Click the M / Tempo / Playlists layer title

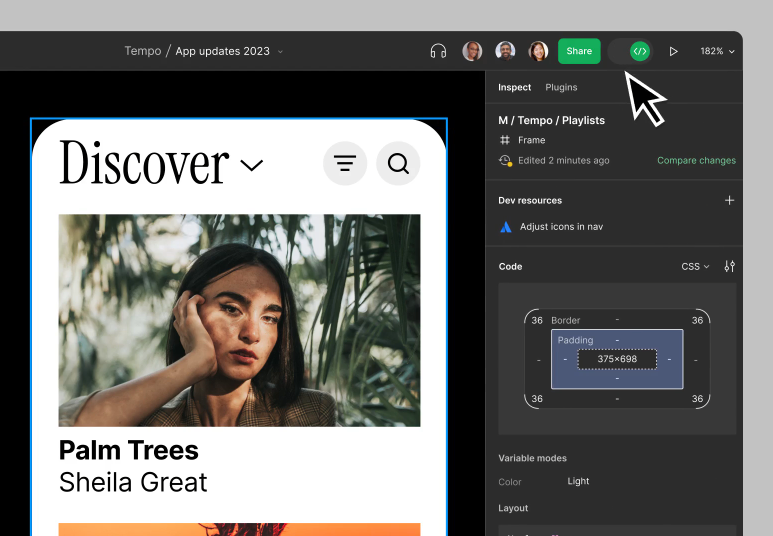tap(551, 120)
